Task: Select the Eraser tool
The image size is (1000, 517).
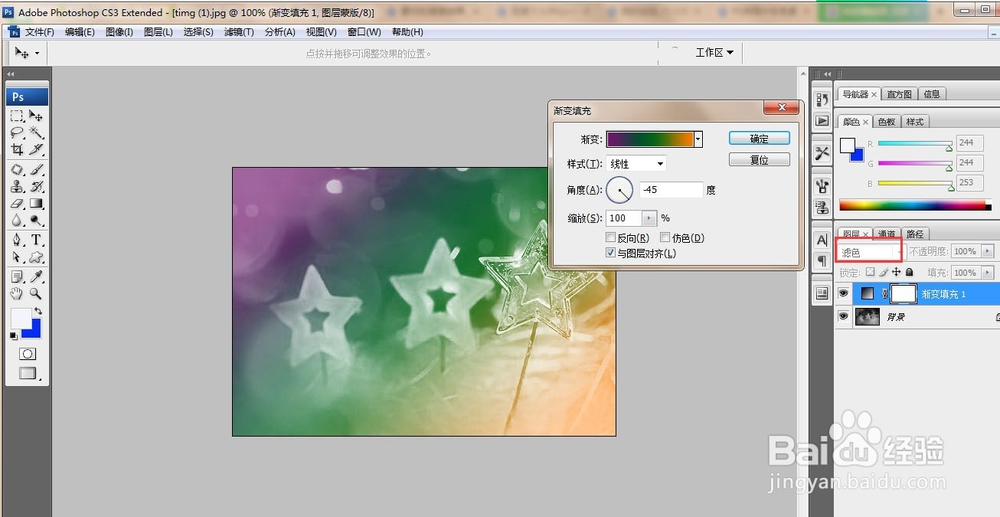Action: (x=17, y=203)
